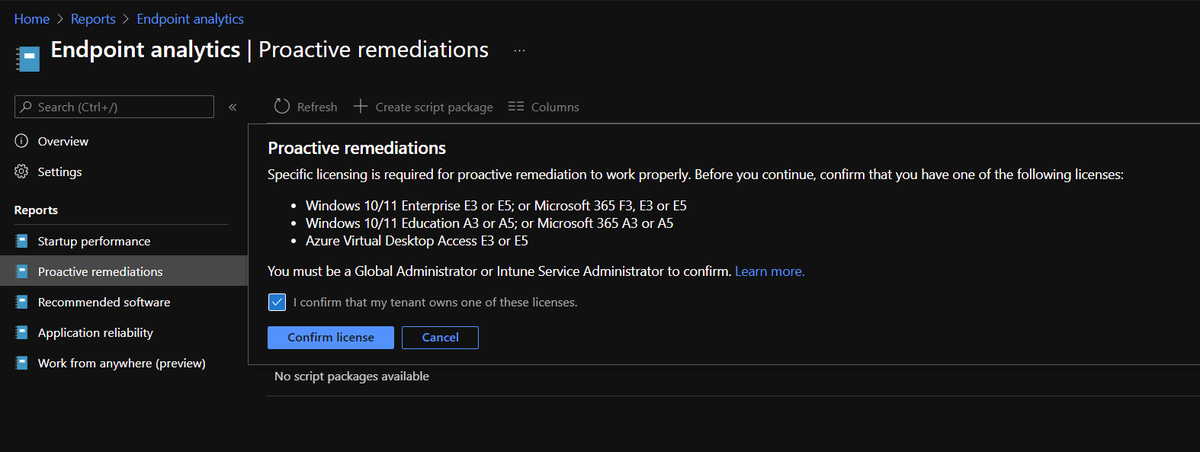
Task: Go to Reports breadcrumb
Action: point(93,19)
